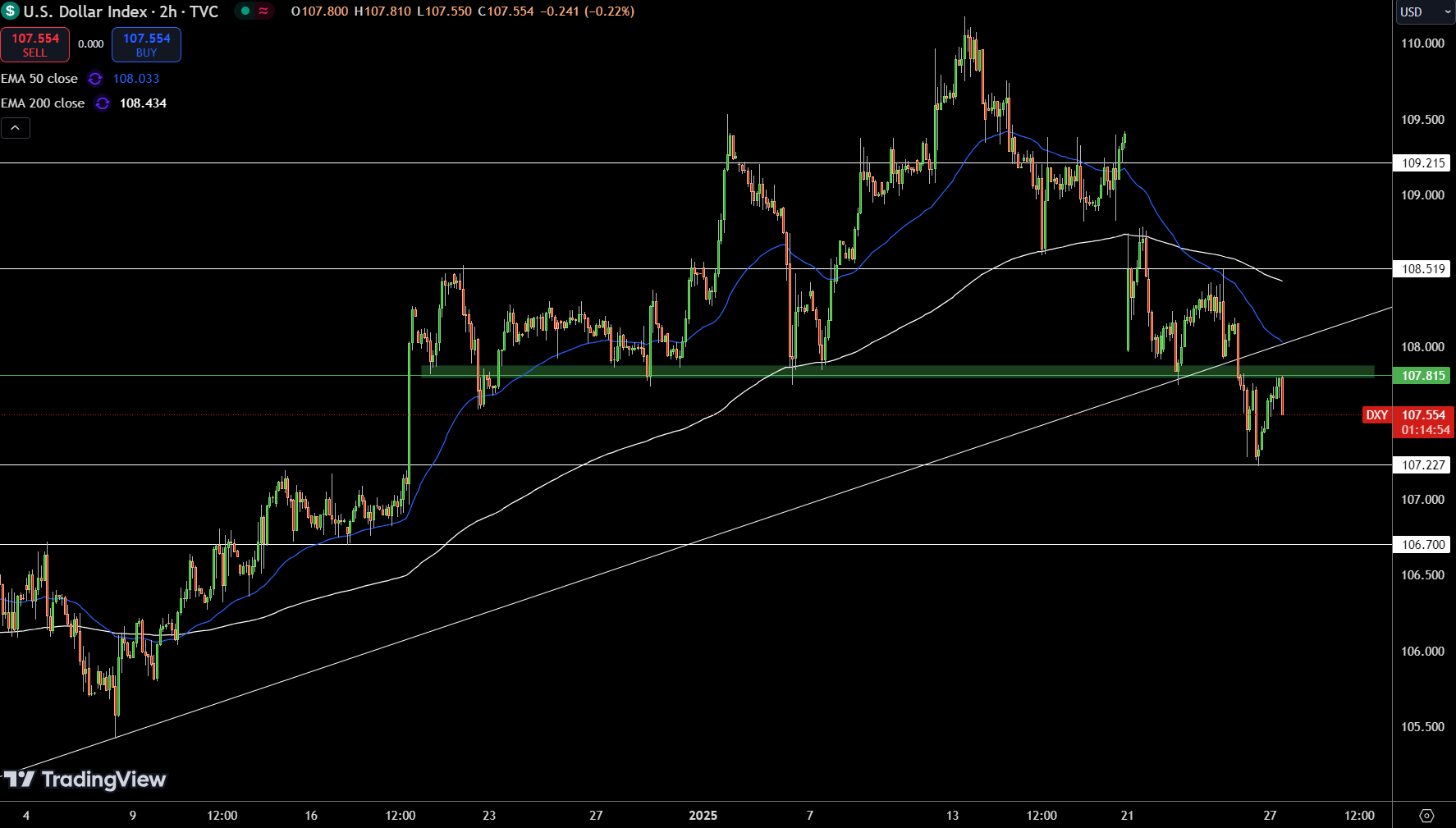This screenshot has width=1456, height=828.
Task: Click the 23 date label on the time axis
Action: 489,816
